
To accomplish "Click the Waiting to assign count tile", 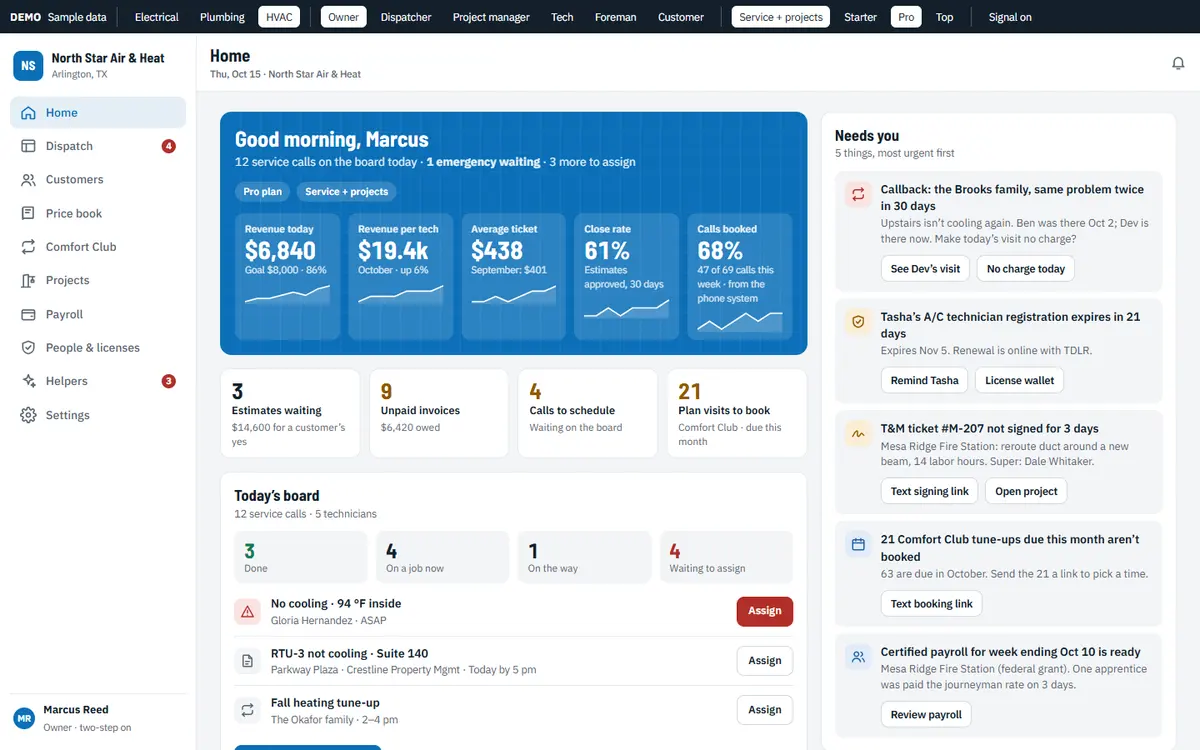I will [x=726, y=557].
